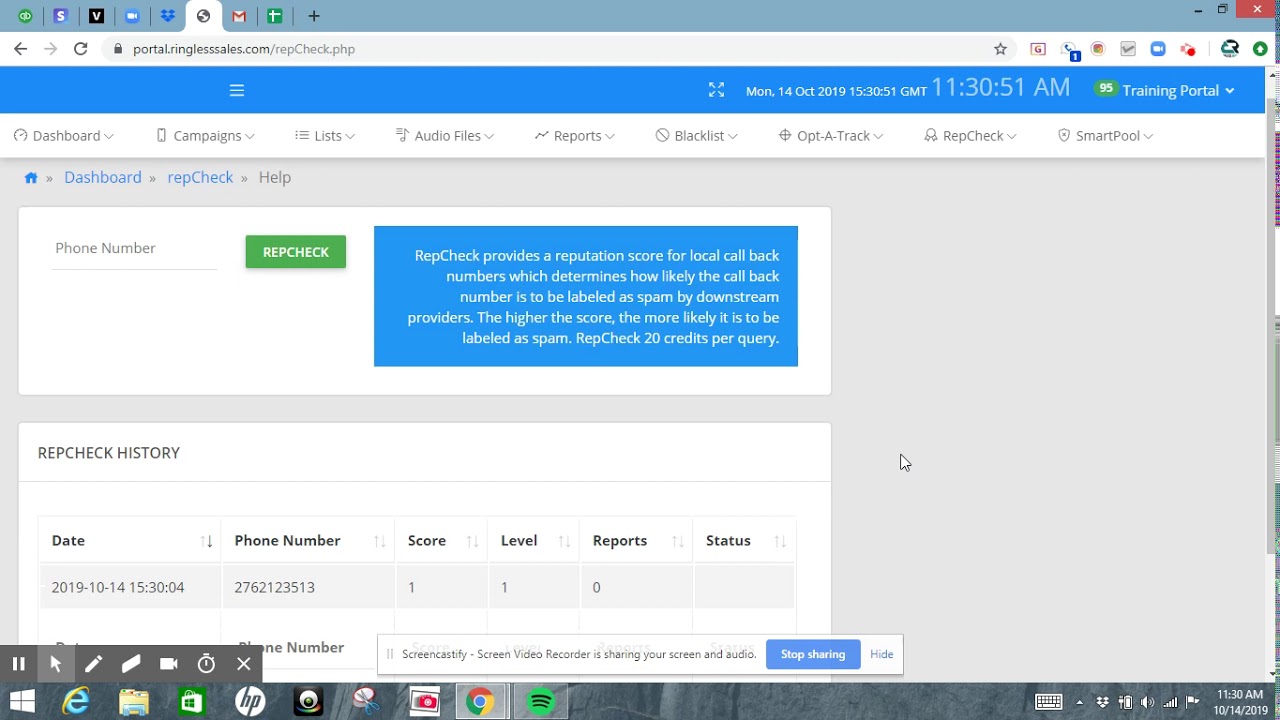Open the taskbar clock showing 11:30 AM
This screenshot has width=1280, height=720.
pyautogui.click(x=1240, y=702)
